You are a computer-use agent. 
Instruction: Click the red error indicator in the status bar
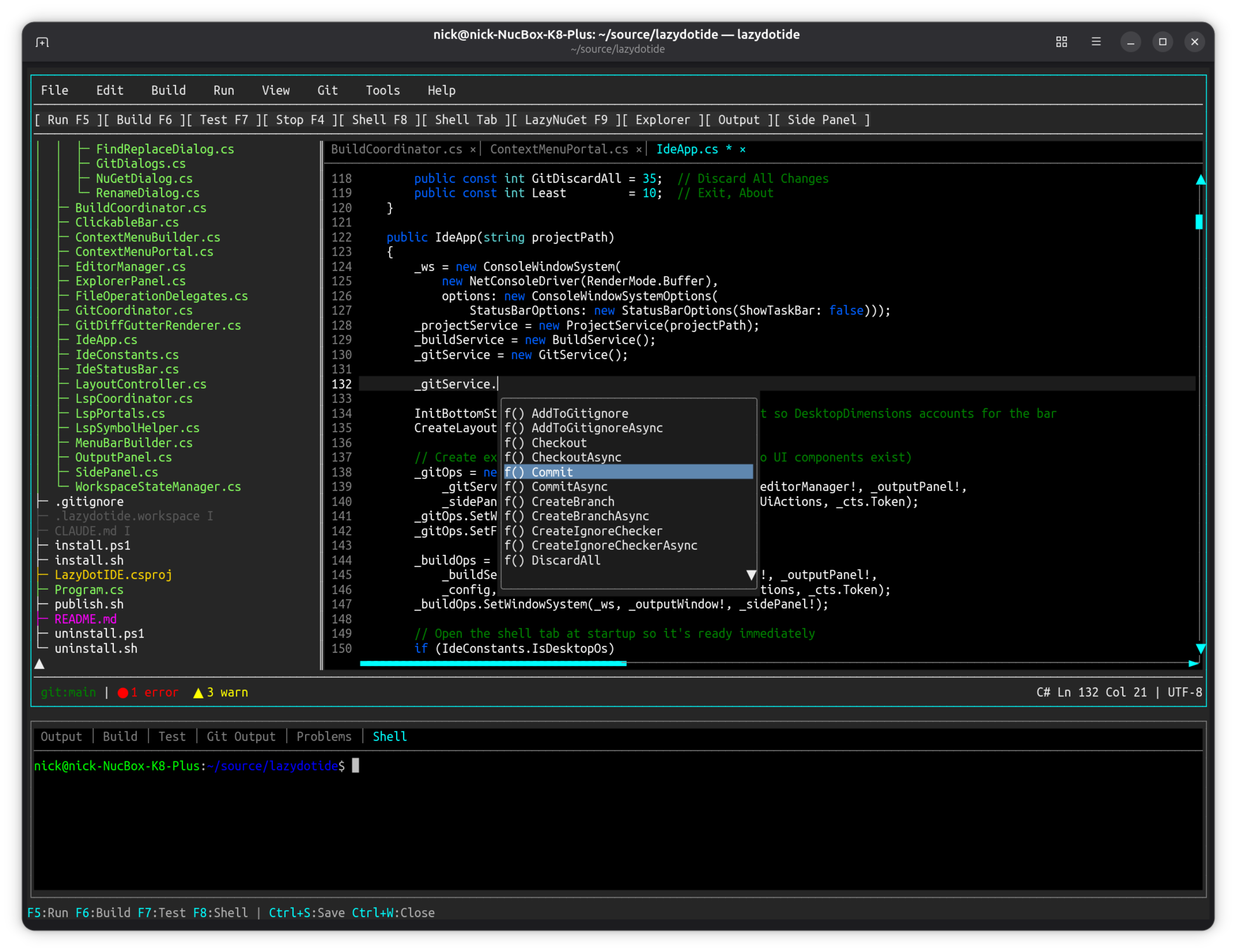tap(148, 692)
